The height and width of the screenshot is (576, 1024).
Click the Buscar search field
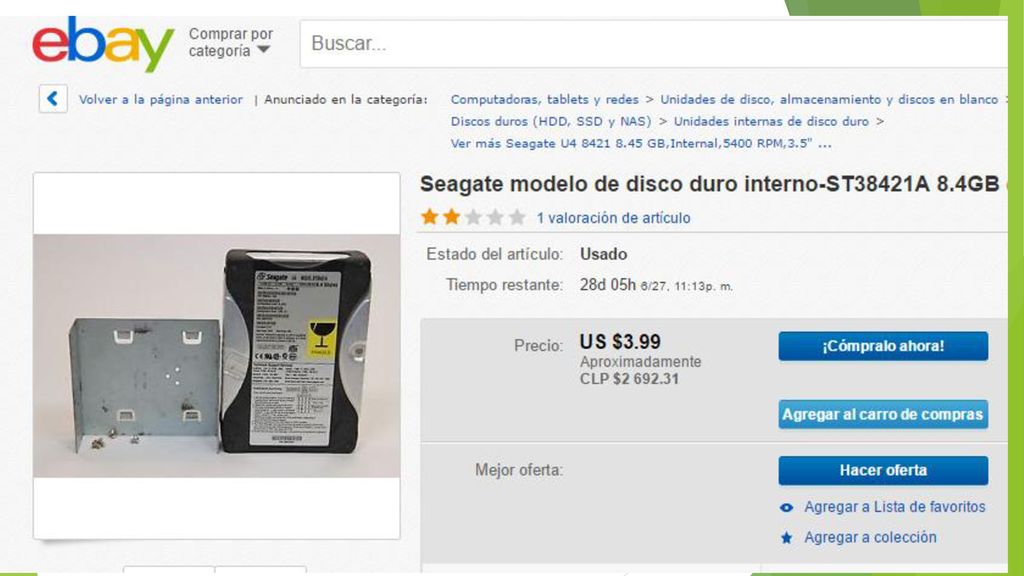(x=653, y=44)
